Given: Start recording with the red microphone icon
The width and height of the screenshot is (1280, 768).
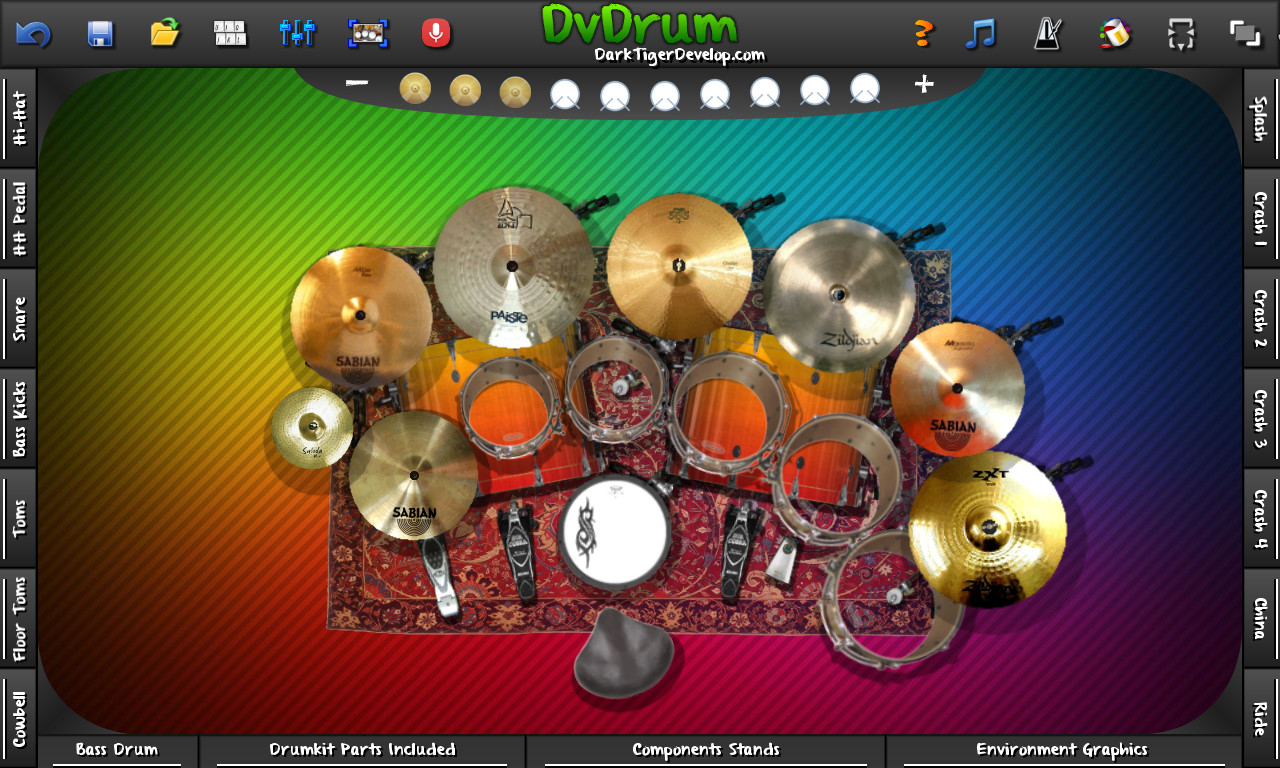Looking at the screenshot, I should click(435, 33).
